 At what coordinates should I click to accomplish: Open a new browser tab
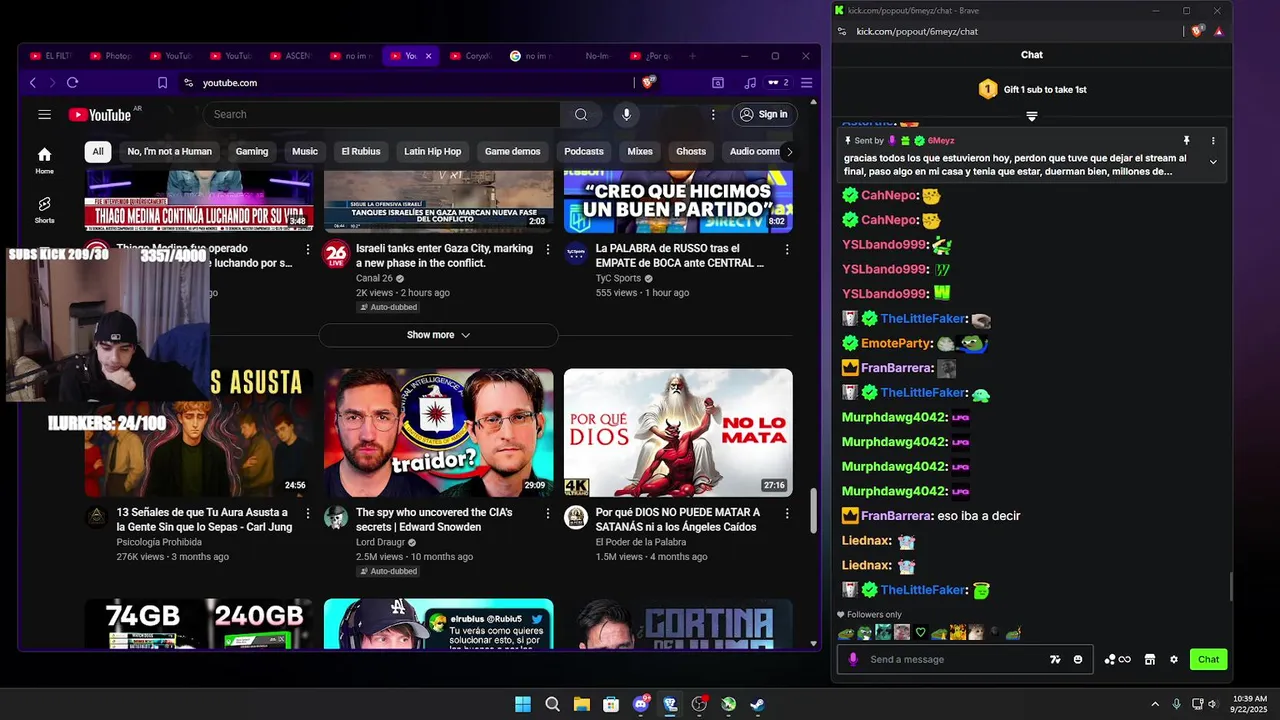693,56
